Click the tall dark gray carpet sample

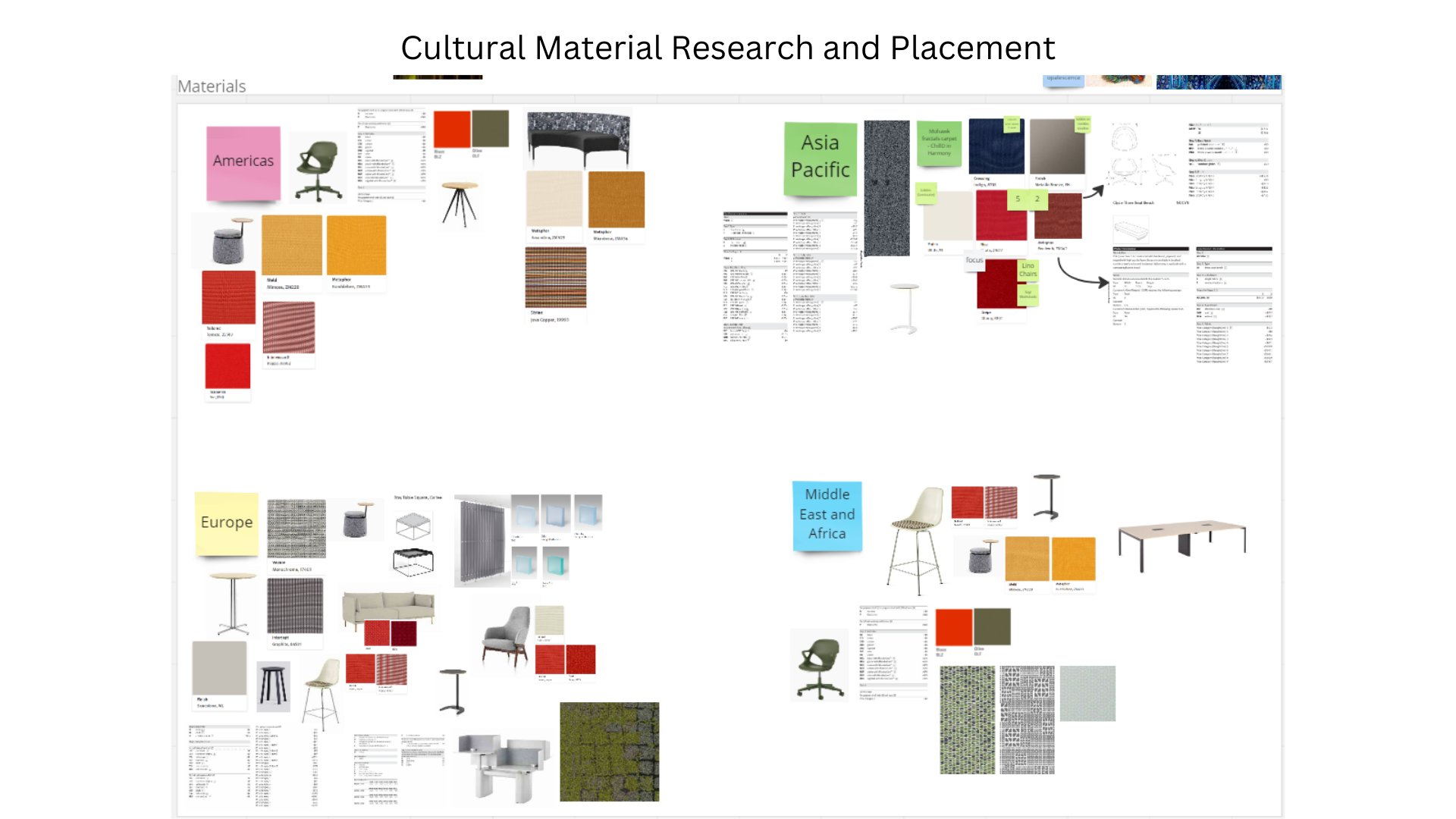(886, 188)
